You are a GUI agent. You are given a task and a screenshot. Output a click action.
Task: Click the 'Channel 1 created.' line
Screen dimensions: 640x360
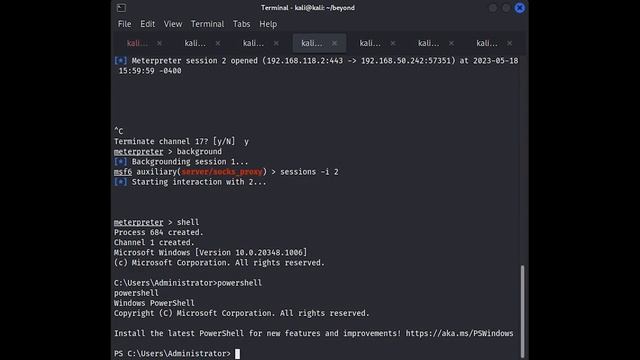point(154,242)
